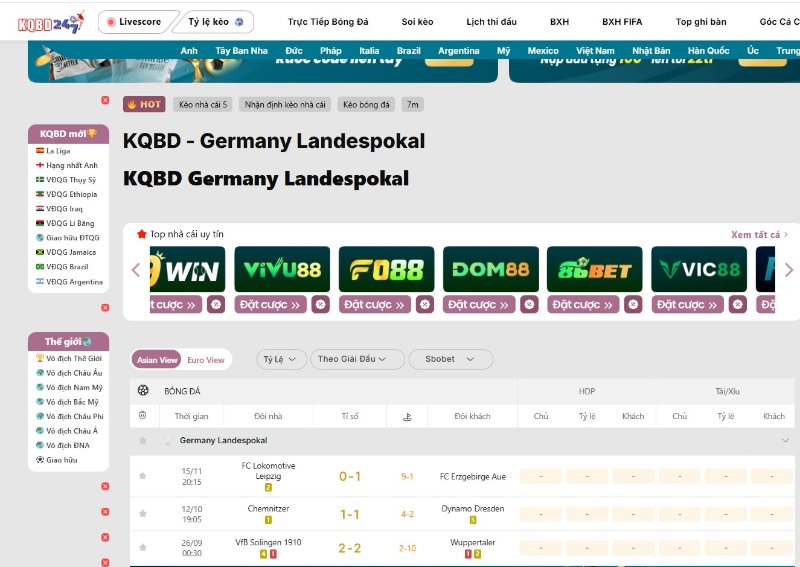This screenshot has width=800, height=567.
Task: Click the soccer ball icon beside BÓNG ĐÁ
Action: (x=143, y=391)
